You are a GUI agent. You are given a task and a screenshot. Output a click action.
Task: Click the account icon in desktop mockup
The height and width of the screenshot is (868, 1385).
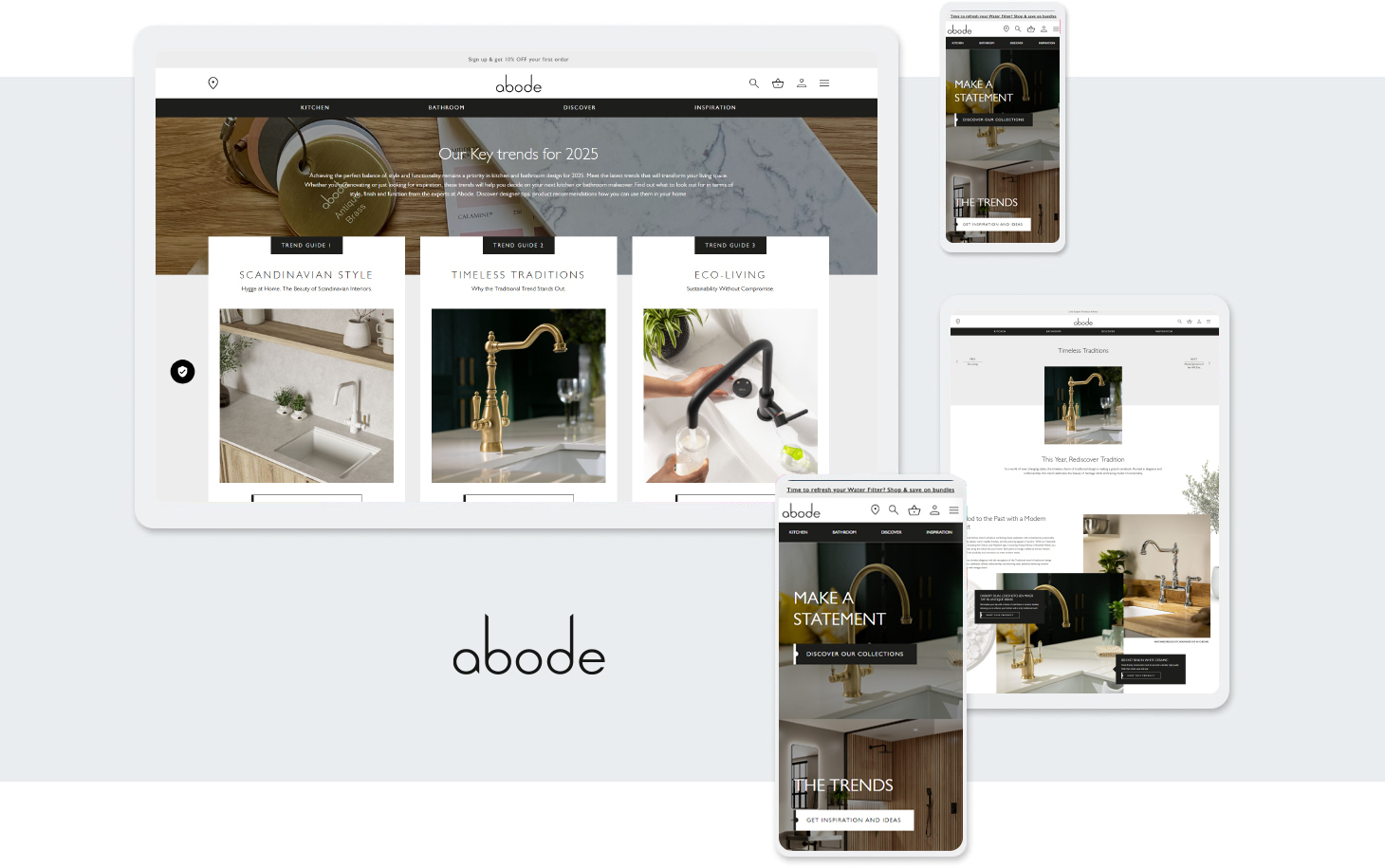click(802, 83)
